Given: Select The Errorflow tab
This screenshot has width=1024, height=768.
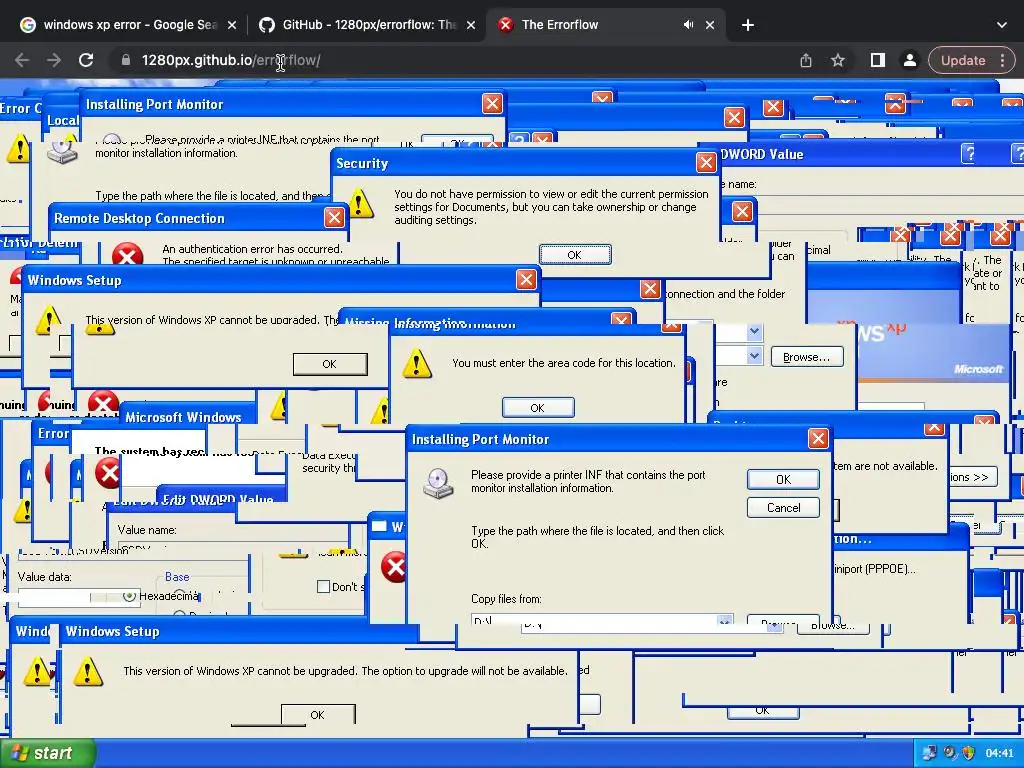Looking at the screenshot, I should (x=604, y=25).
